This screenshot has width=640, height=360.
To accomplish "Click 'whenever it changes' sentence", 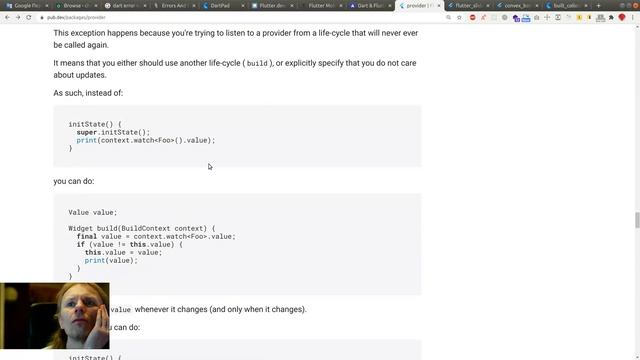I will 220,309.
